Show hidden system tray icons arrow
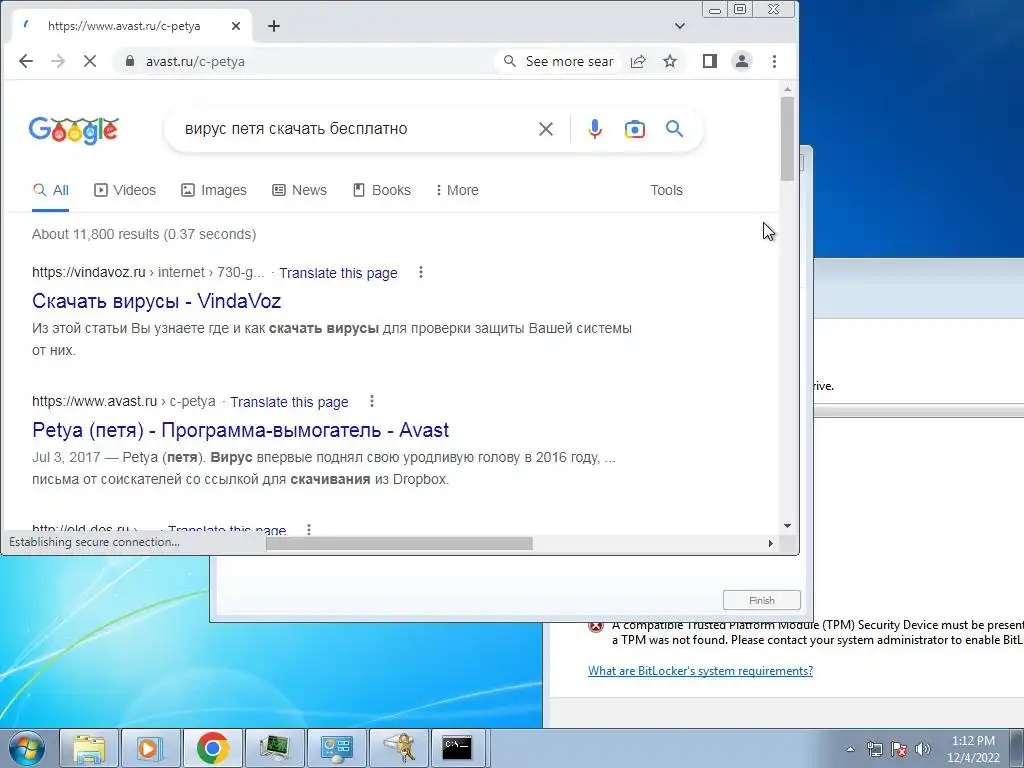The height and width of the screenshot is (768, 1024). tap(850, 749)
